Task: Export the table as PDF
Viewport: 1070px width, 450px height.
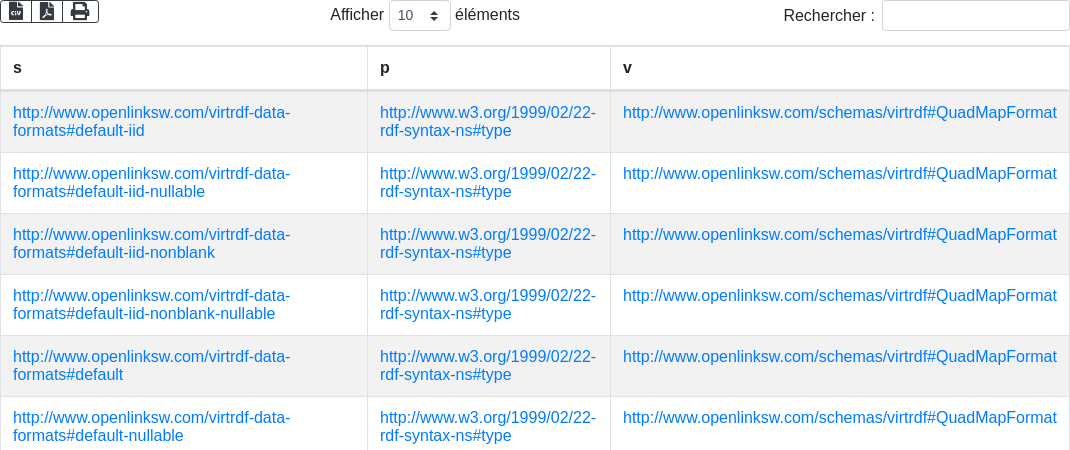Action: coord(47,11)
